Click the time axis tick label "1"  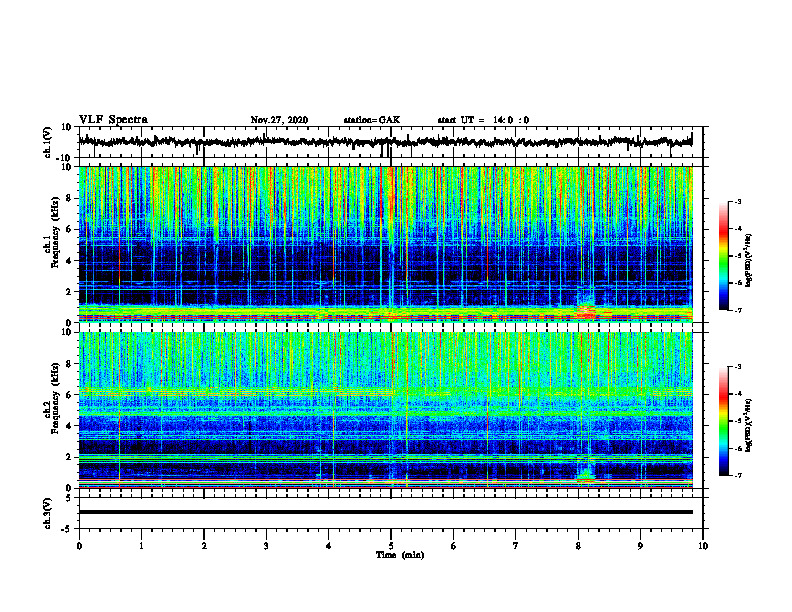pos(141,546)
